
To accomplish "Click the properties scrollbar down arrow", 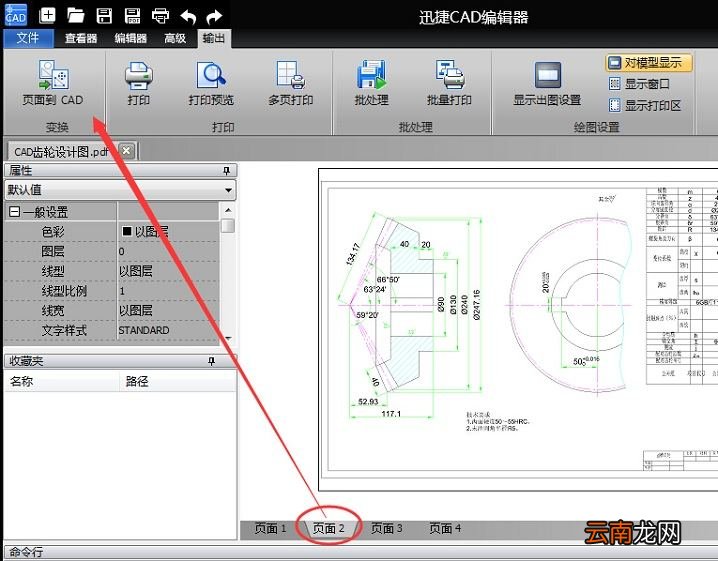I will [228, 338].
